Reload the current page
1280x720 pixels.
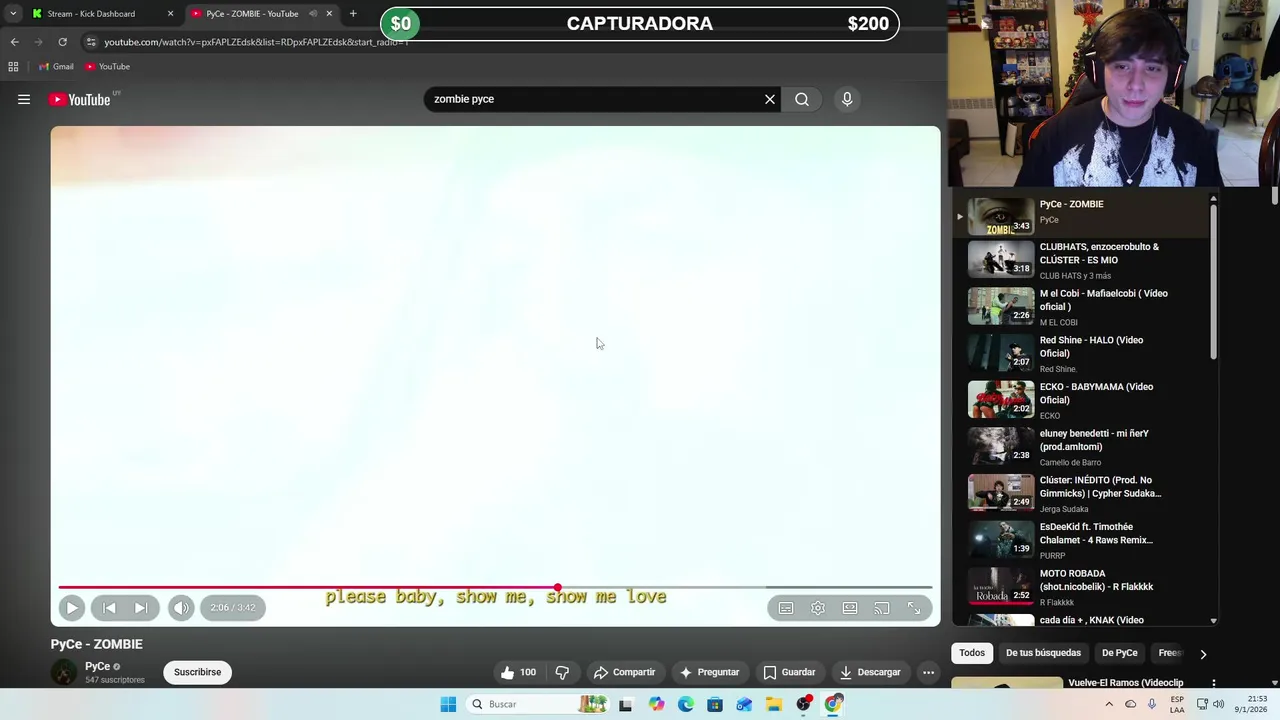coord(62,42)
